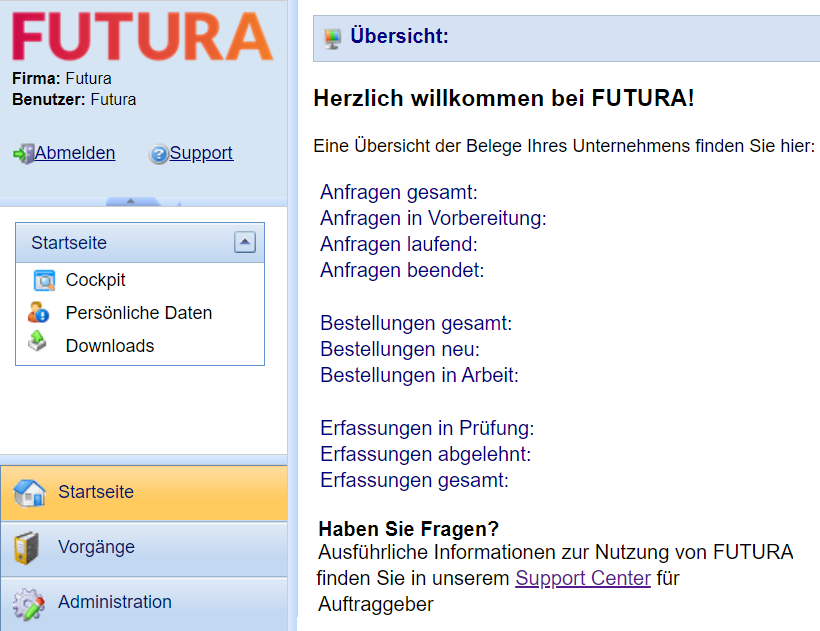This screenshot has width=820, height=631.
Task: Click the Cockpit magnifier icon
Action: coord(44,281)
